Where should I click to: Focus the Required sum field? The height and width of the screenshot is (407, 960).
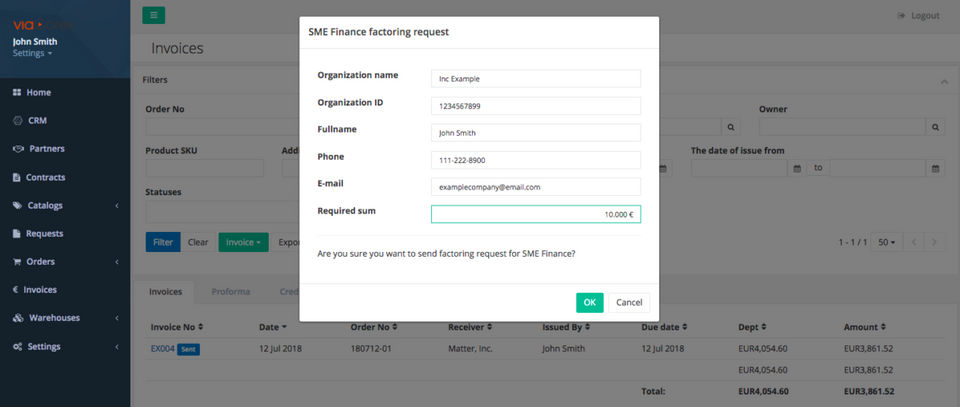[x=535, y=214]
